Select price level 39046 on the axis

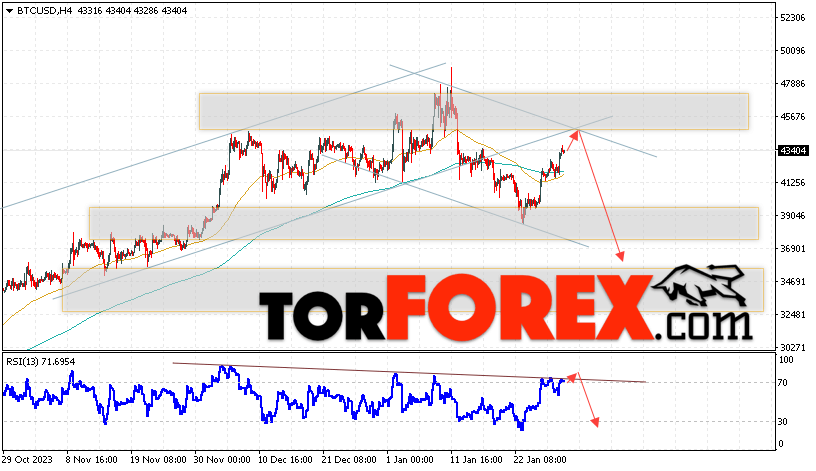pos(793,215)
